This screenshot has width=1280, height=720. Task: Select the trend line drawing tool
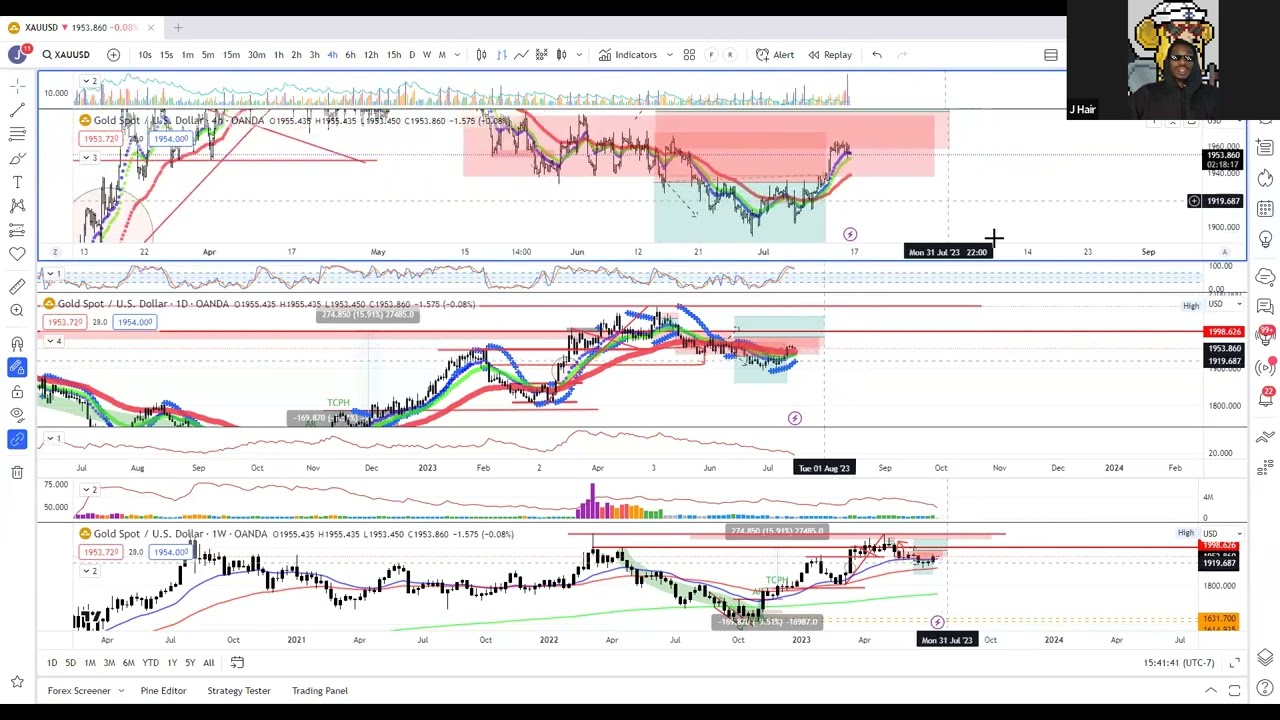(x=17, y=110)
